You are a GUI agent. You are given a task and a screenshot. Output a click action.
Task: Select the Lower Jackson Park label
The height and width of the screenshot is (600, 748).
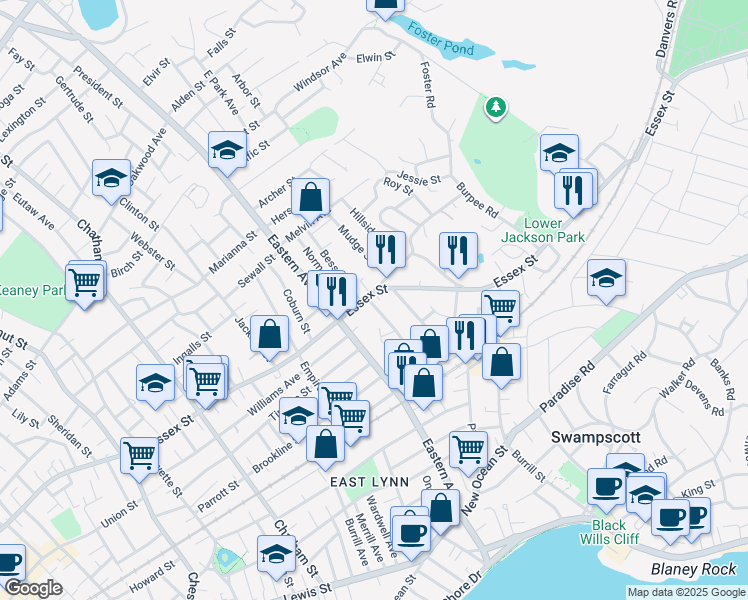543,230
